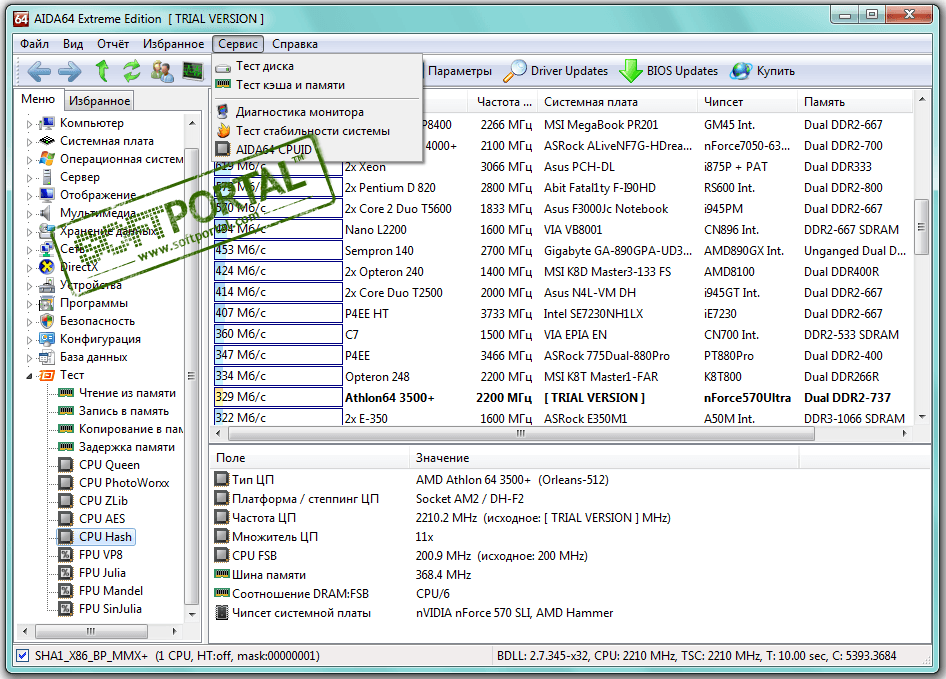
Task: Select CPU AES benchmark icon
Action: click(66, 518)
